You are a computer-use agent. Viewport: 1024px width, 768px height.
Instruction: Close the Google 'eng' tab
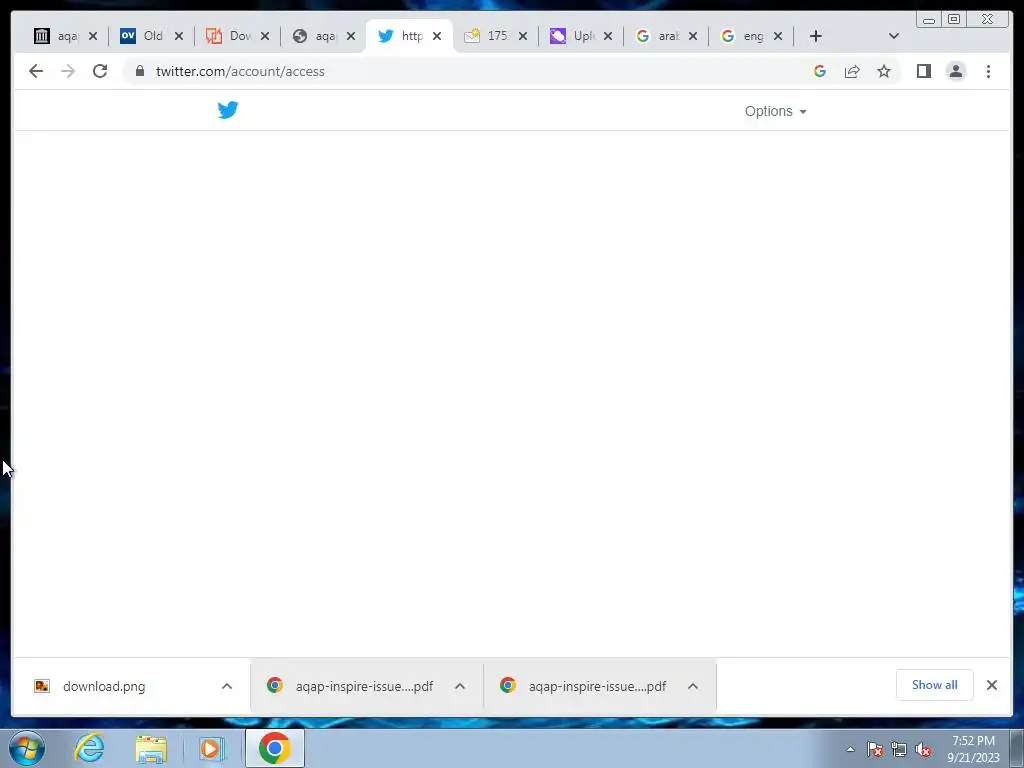point(778,36)
